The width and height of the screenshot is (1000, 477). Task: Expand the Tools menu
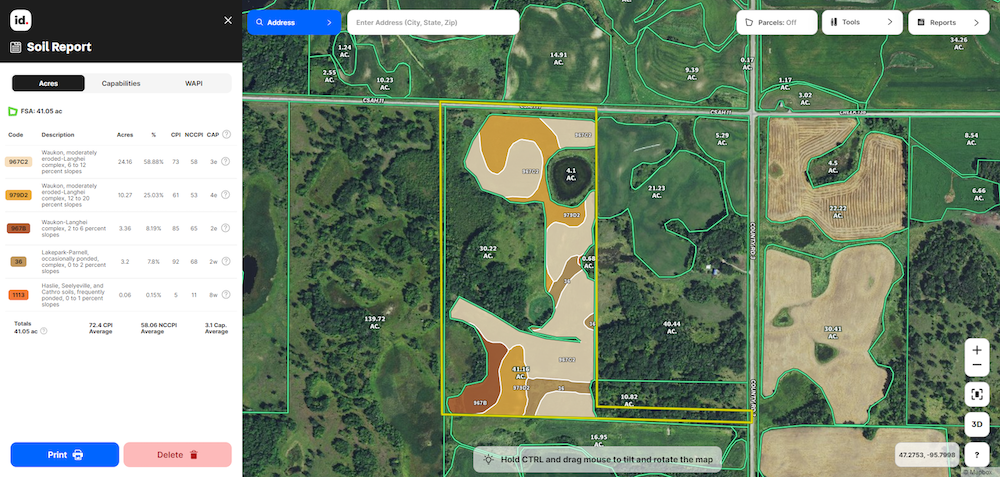861,22
